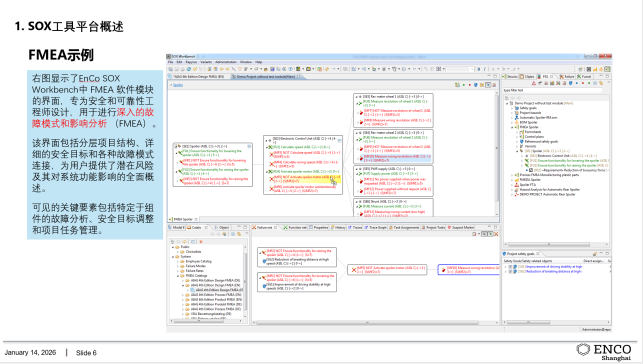Open the History tab
Screen dimensions: 643x364
(338, 227)
